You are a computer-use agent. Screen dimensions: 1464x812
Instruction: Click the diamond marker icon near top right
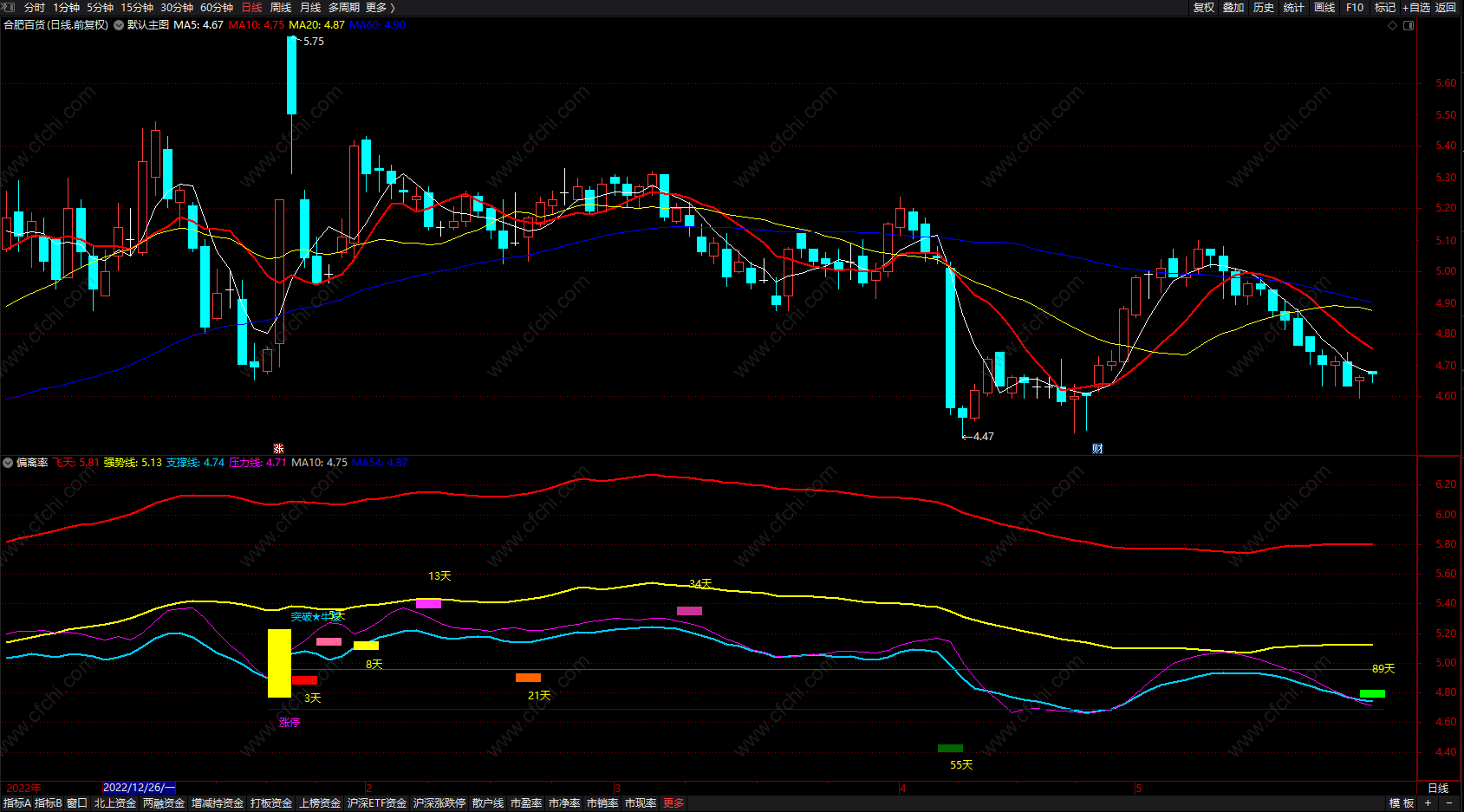1393,25
